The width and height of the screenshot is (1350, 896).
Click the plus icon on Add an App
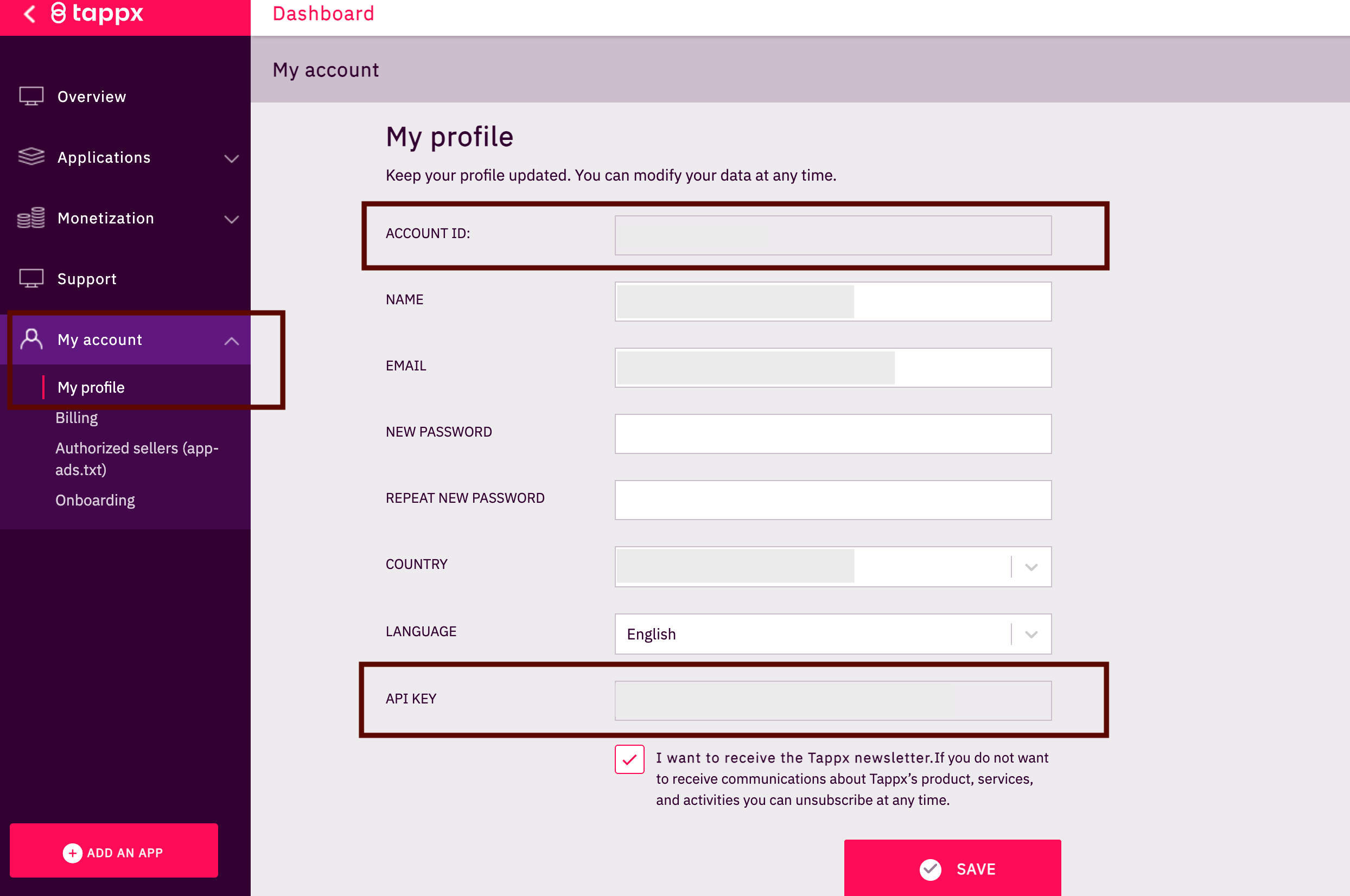tap(72, 853)
